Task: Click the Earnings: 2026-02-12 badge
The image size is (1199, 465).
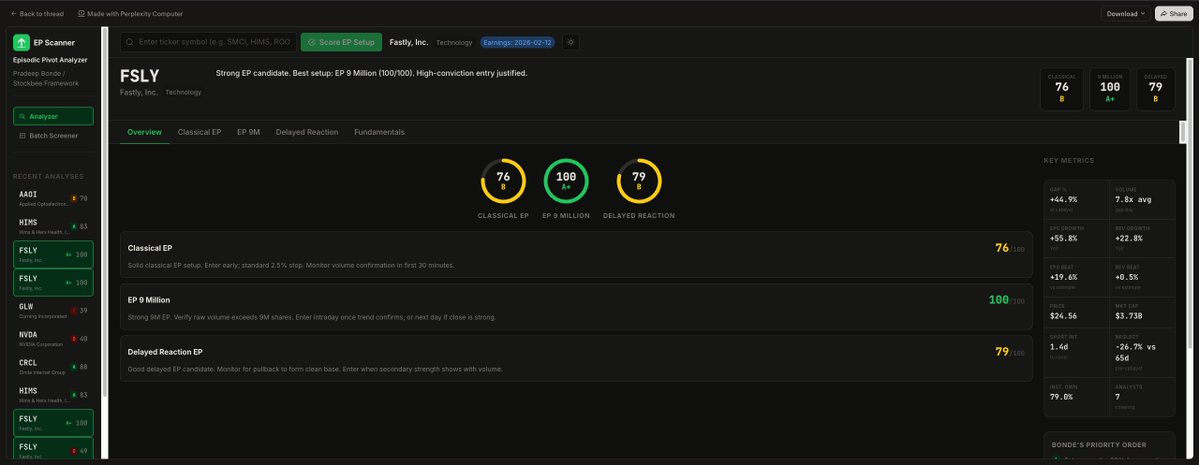Action: point(517,42)
